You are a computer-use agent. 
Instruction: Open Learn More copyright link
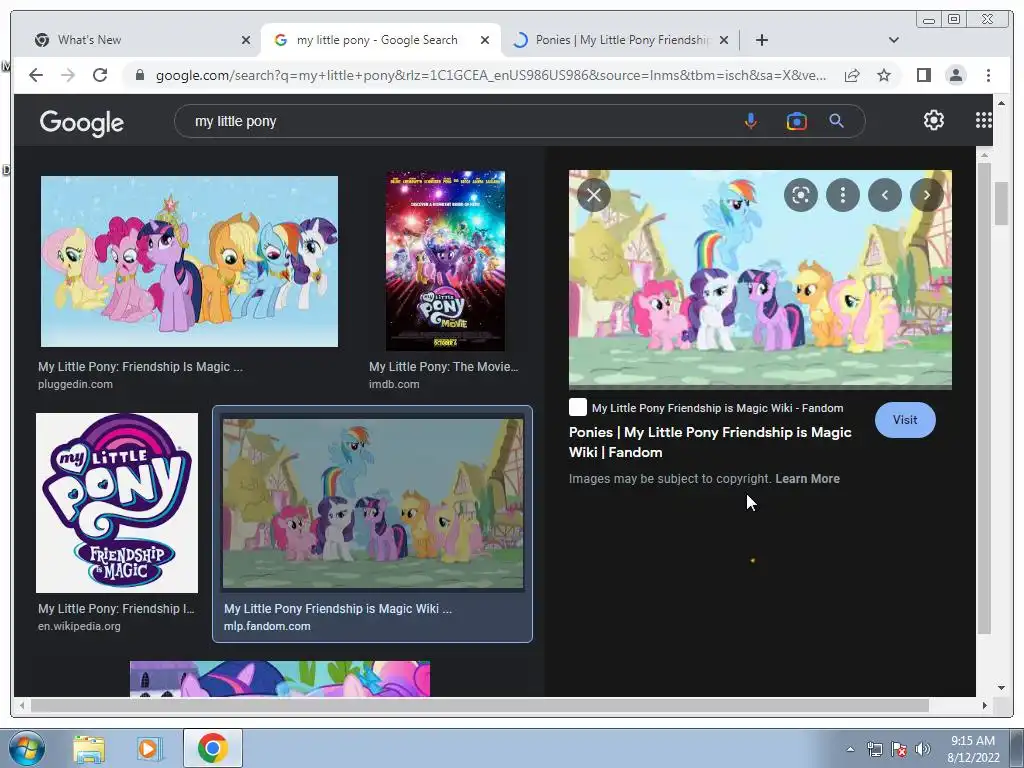[x=807, y=479]
